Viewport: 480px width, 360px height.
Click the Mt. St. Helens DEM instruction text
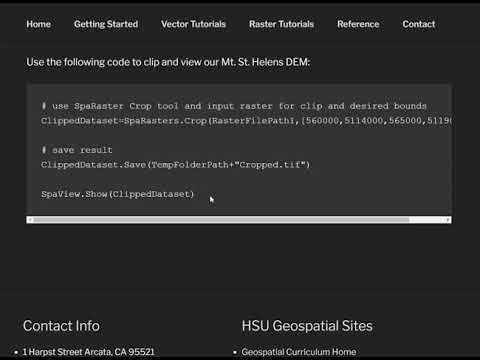168,62
